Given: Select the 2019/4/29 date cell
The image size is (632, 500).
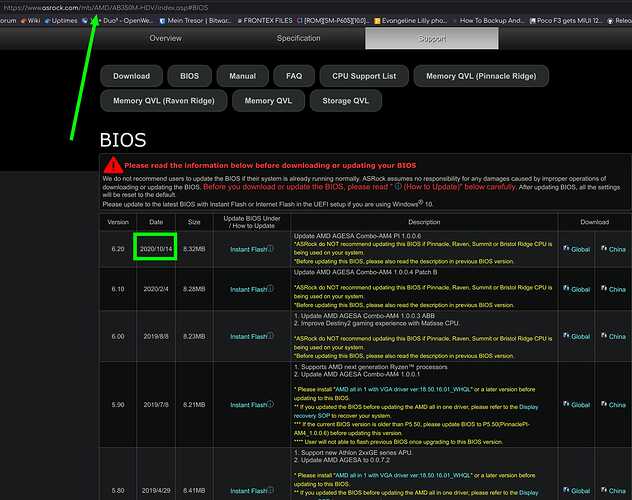Looking at the screenshot, I should 156,490.
